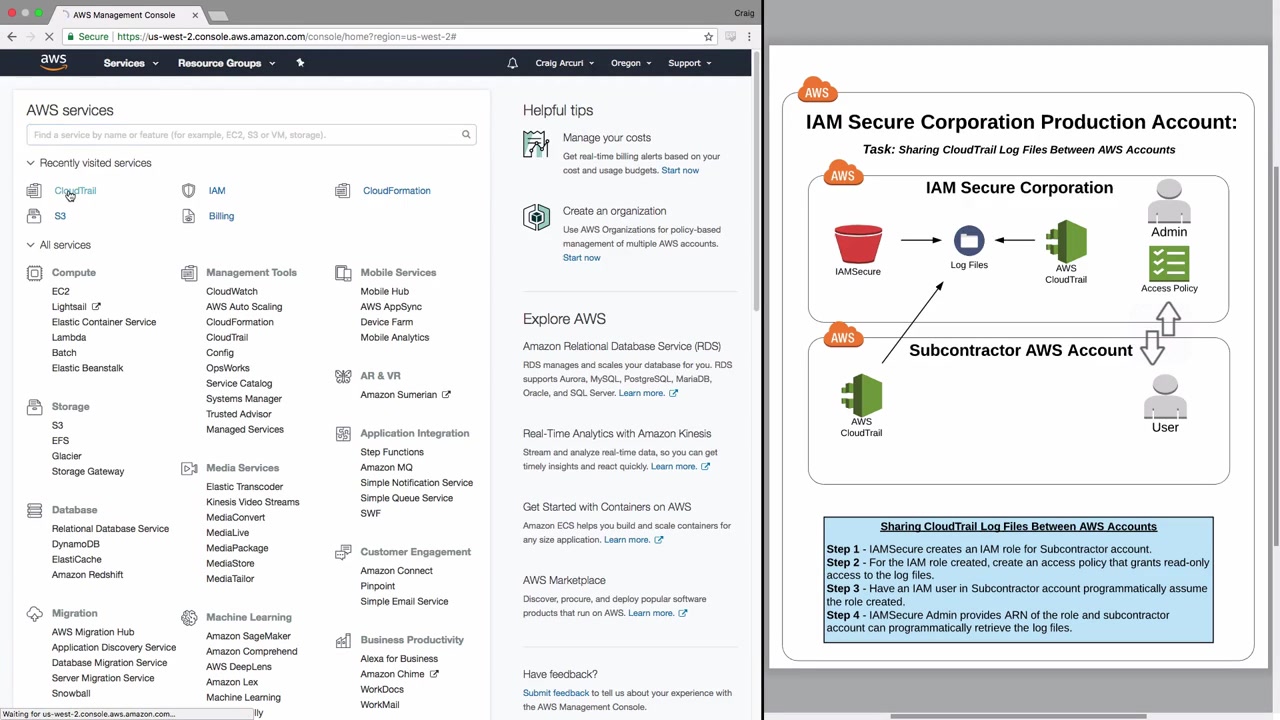Click the Application Integration category icon

[x=343, y=434]
